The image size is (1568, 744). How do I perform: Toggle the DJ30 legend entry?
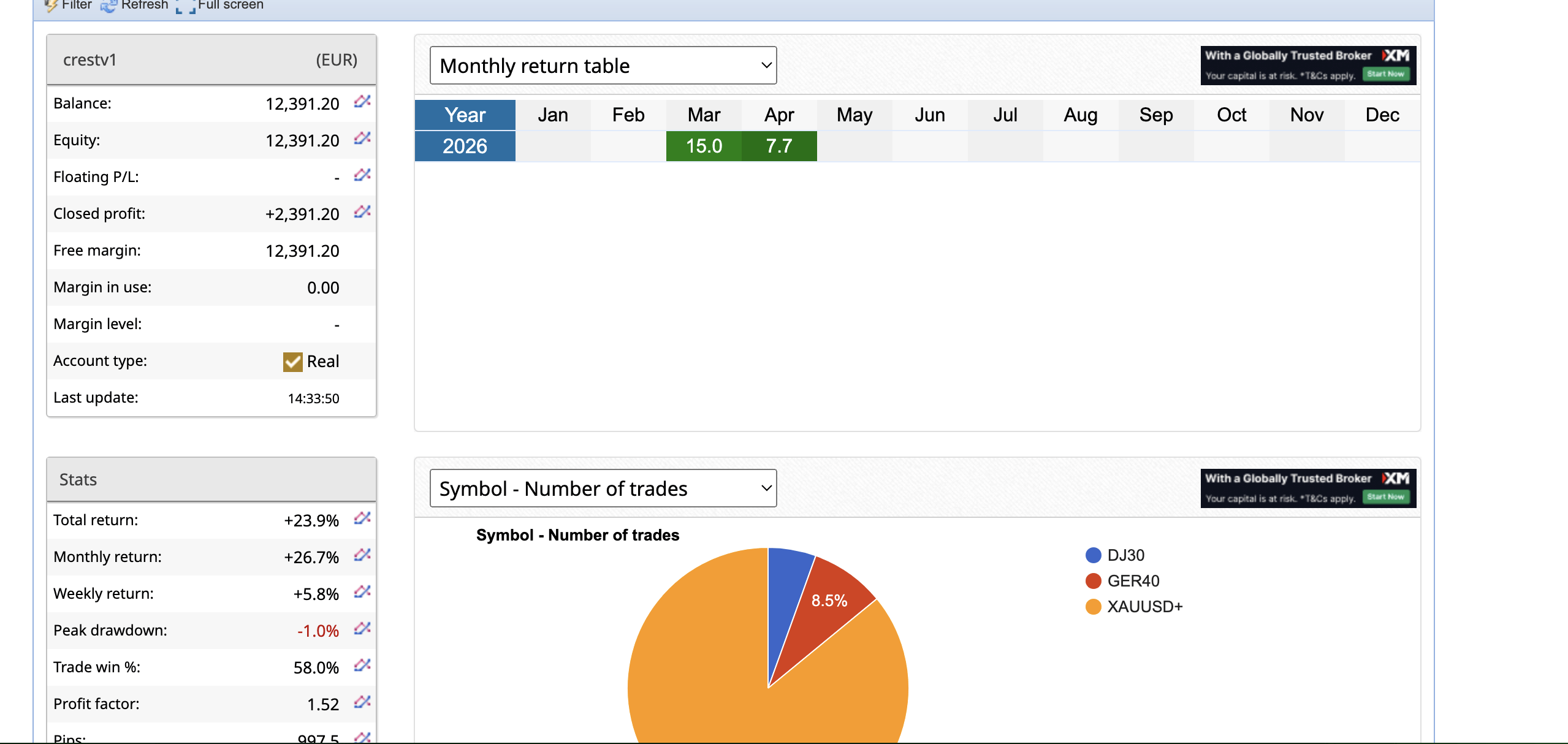[1125, 555]
